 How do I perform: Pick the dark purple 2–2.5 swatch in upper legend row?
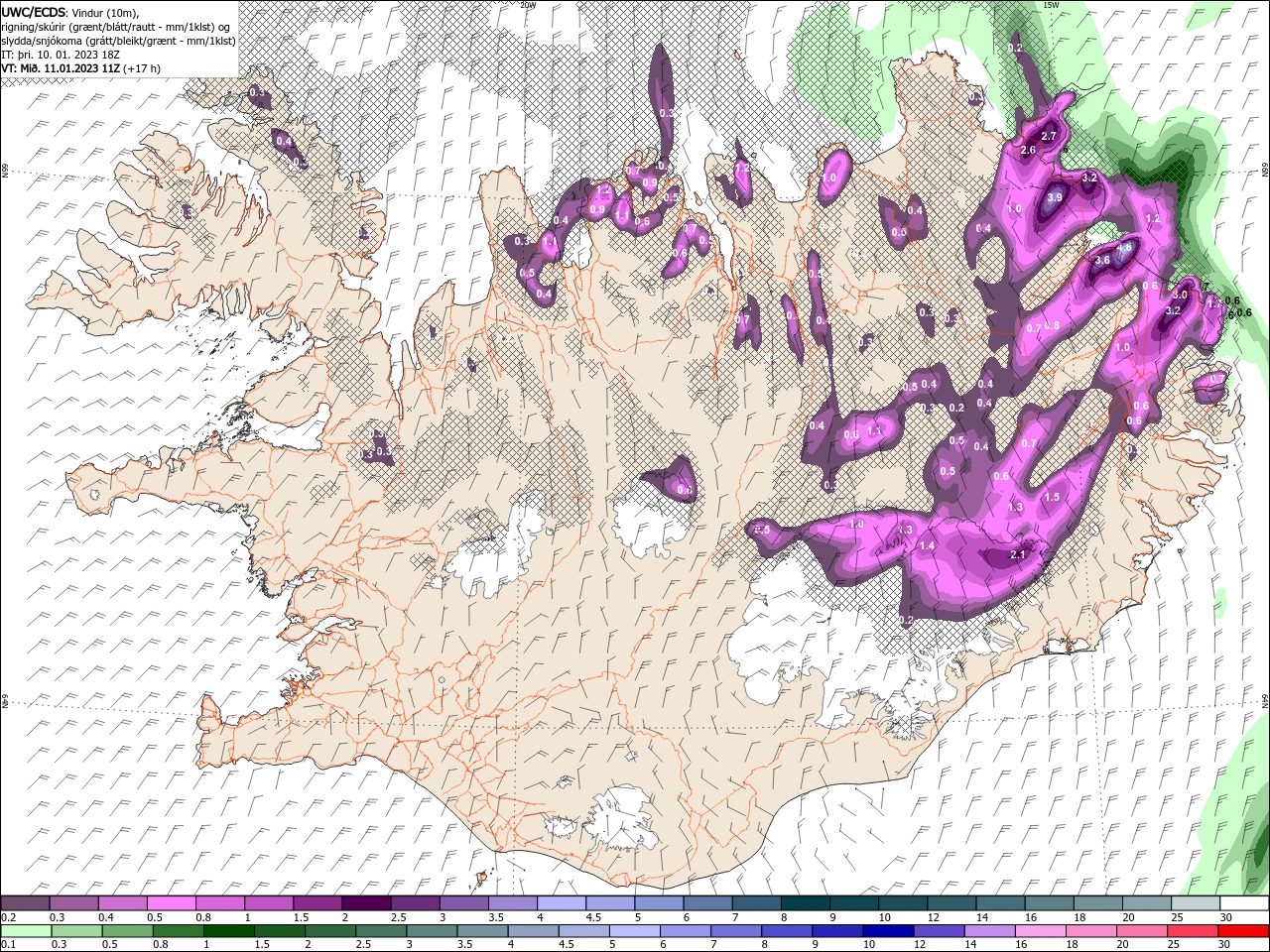coord(365,903)
